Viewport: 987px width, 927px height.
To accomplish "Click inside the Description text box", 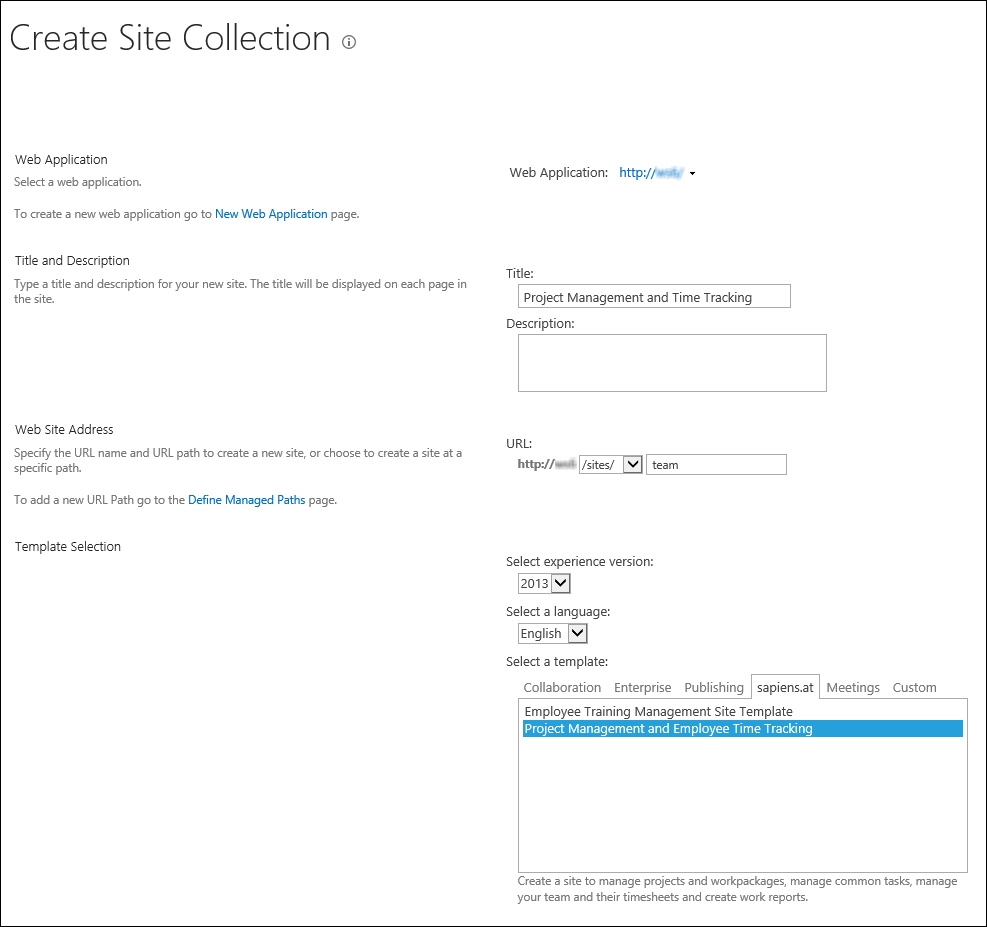I will [x=672, y=363].
